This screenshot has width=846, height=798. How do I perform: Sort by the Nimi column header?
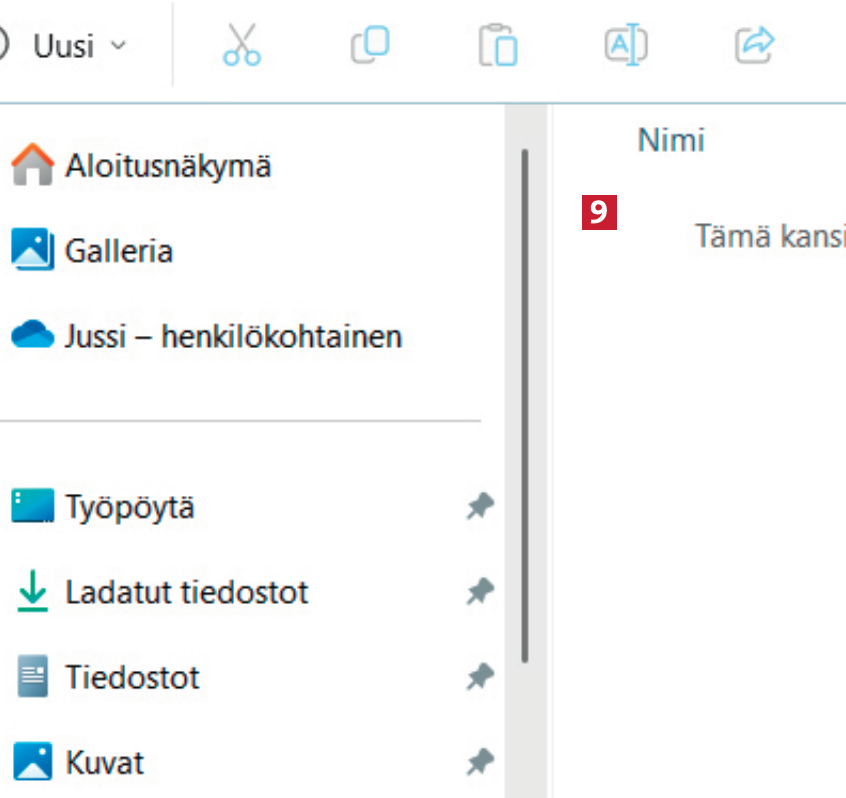click(670, 141)
